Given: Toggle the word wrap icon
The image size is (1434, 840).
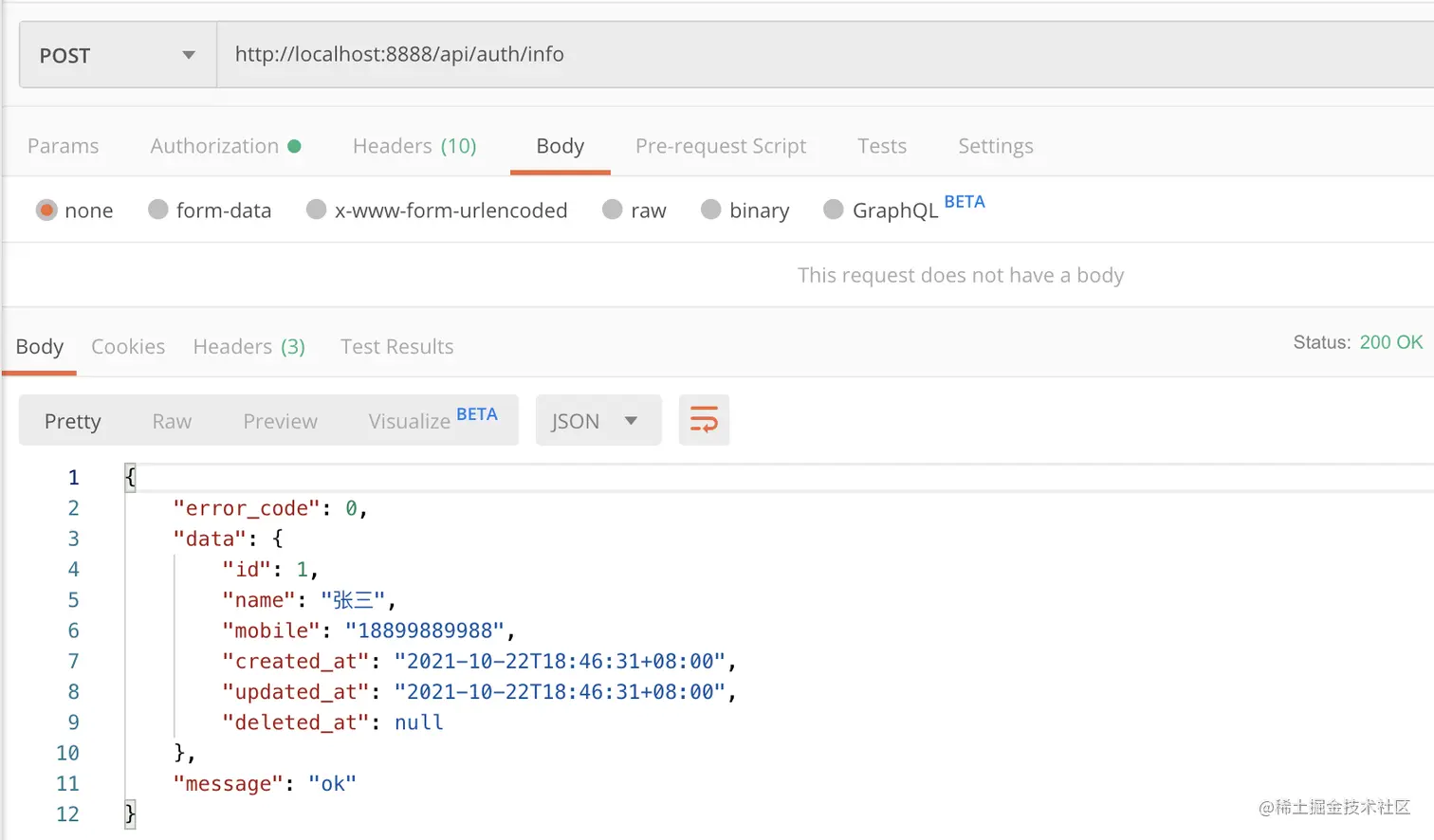Looking at the screenshot, I should point(704,420).
